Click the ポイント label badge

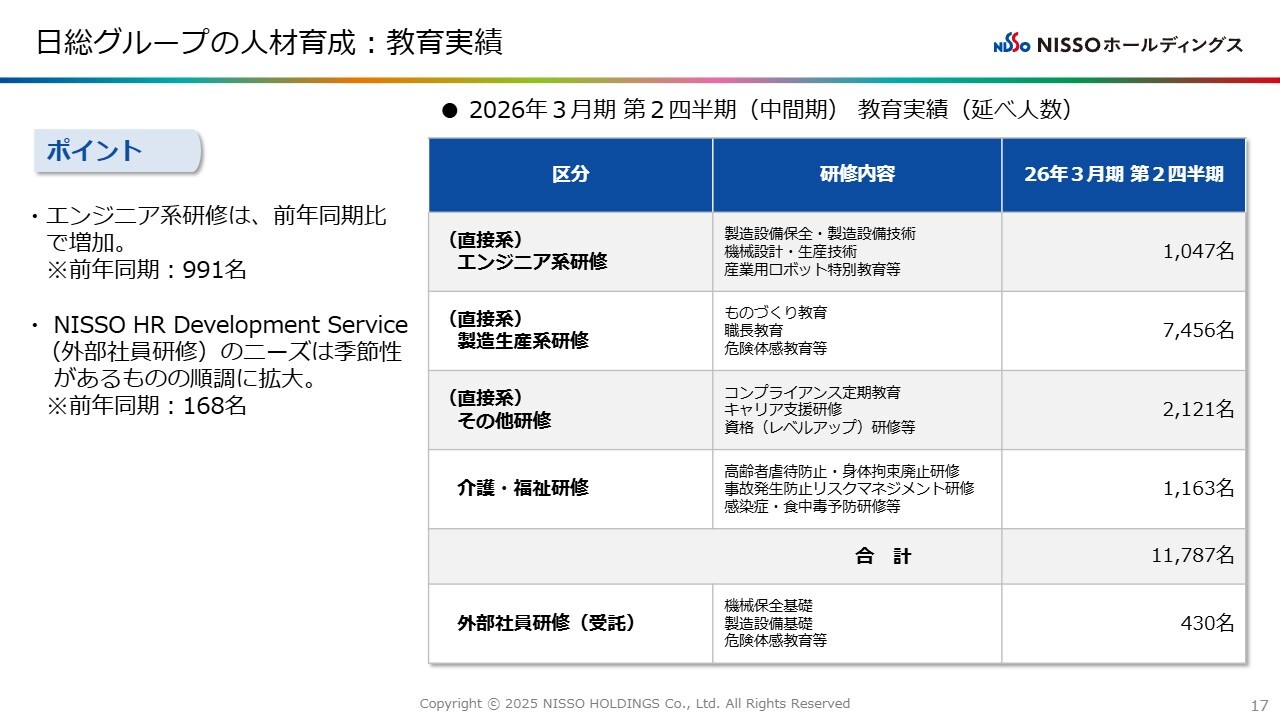tap(118, 151)
